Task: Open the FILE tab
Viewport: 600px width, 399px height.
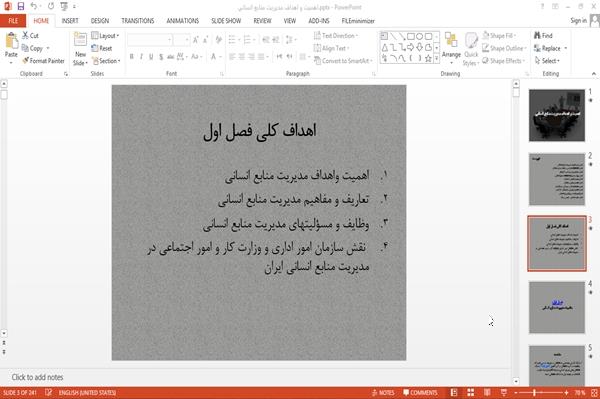Action: point(13,21)
